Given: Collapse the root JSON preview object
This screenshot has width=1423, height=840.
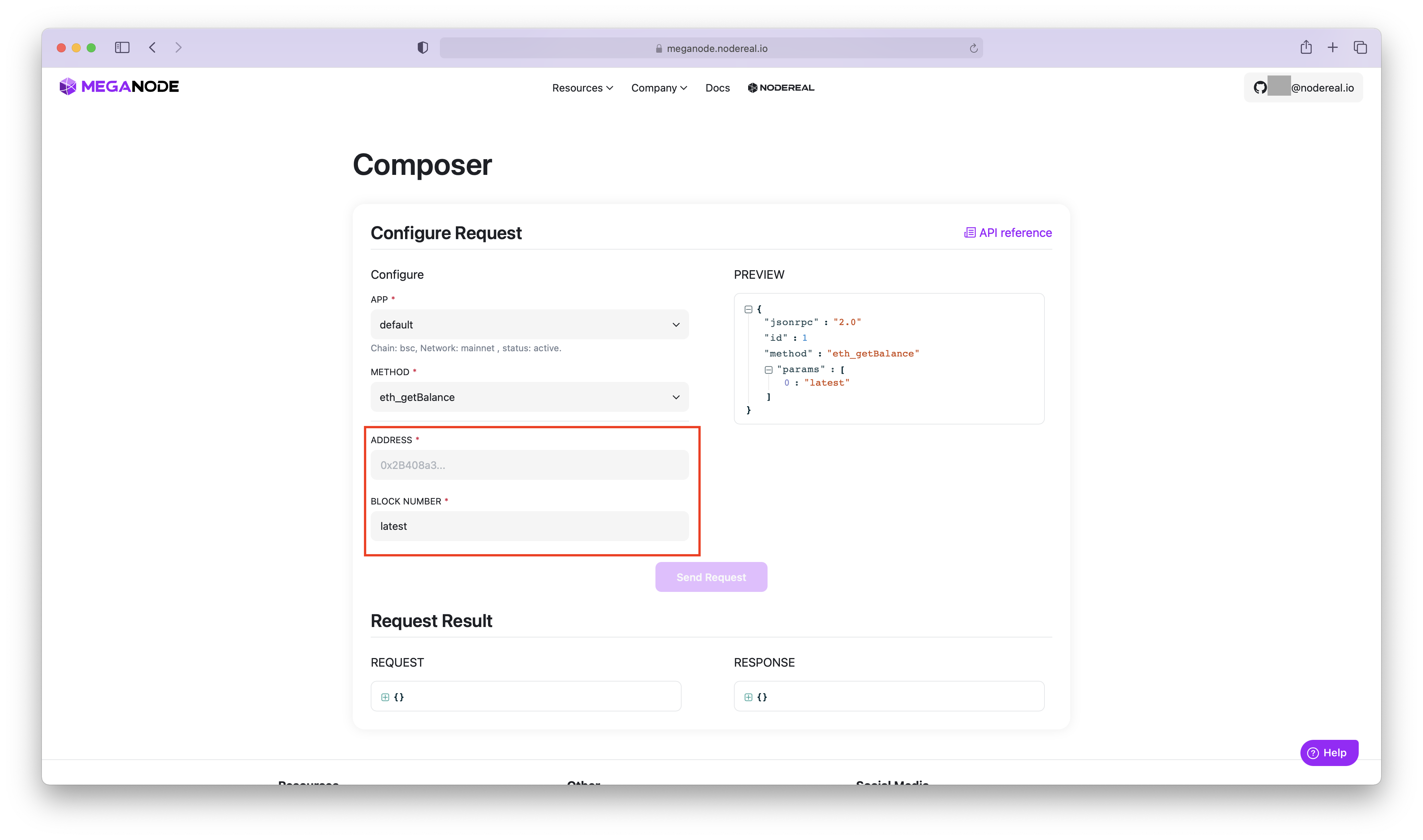Looking at the screenshot, I should point(748,310).
